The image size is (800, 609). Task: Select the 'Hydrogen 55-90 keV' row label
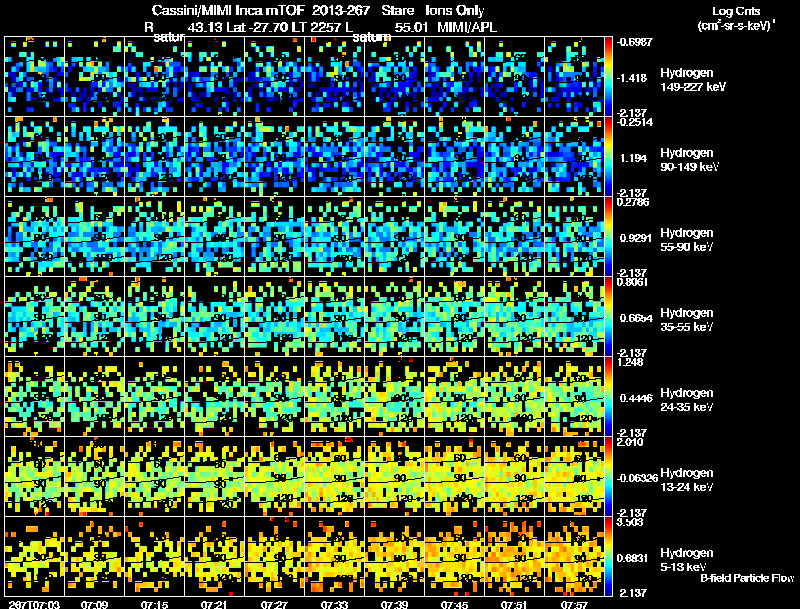click(687, 240)
